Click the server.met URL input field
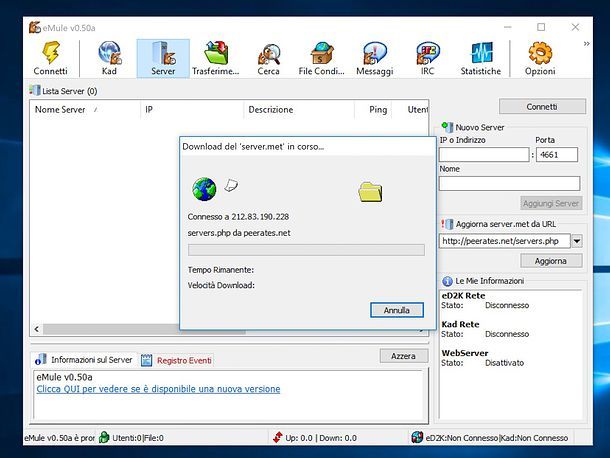Image resolution: width=610 pixels, height=458 pixels. (505, 241)
